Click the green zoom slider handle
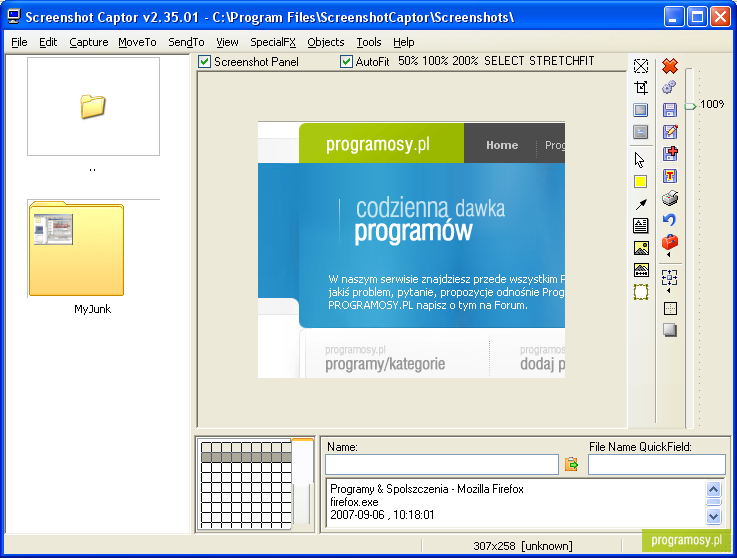The height and width of the screenshot is (558, 737). 690,106
